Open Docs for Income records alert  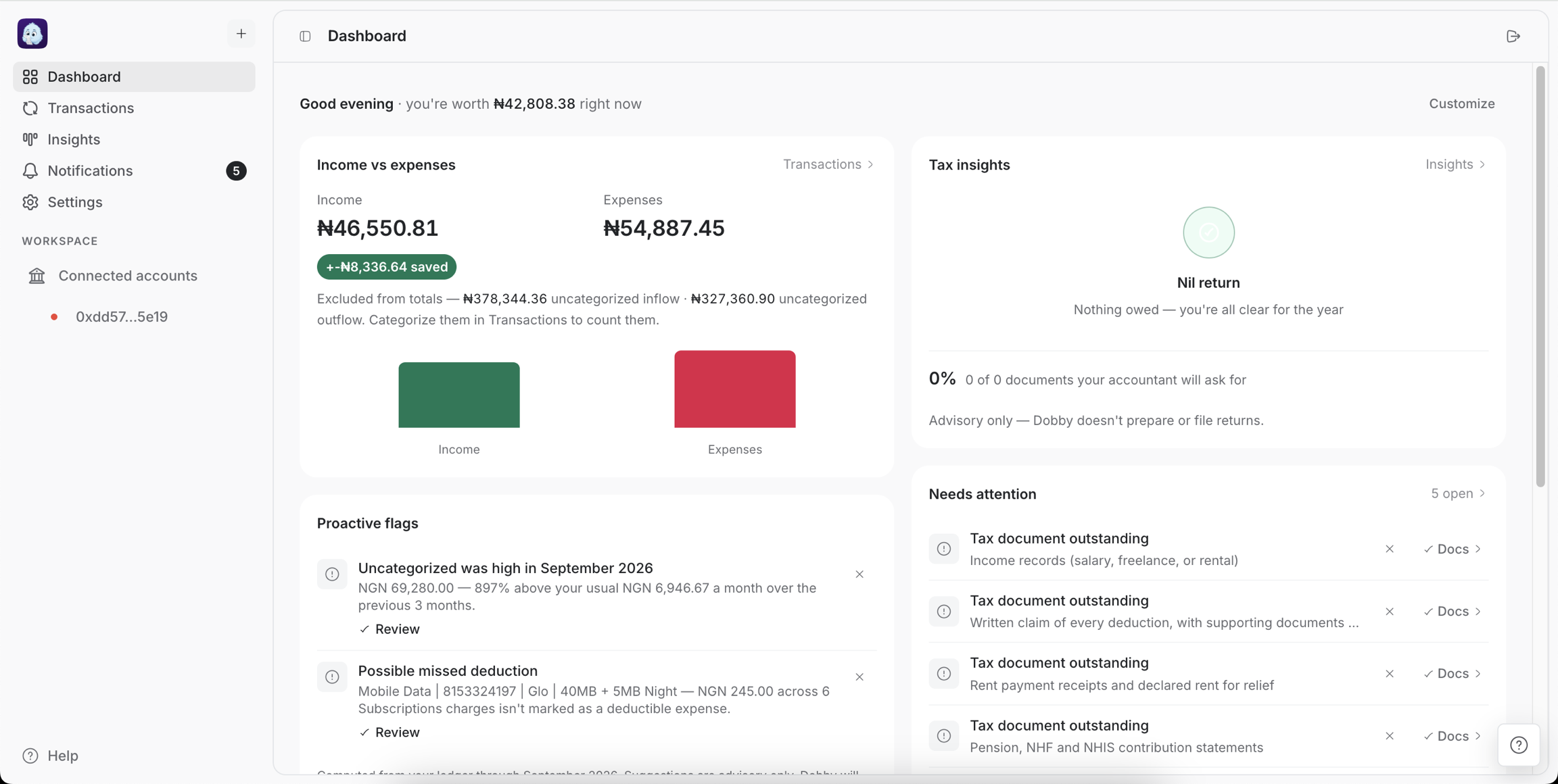pos(1453,549)
